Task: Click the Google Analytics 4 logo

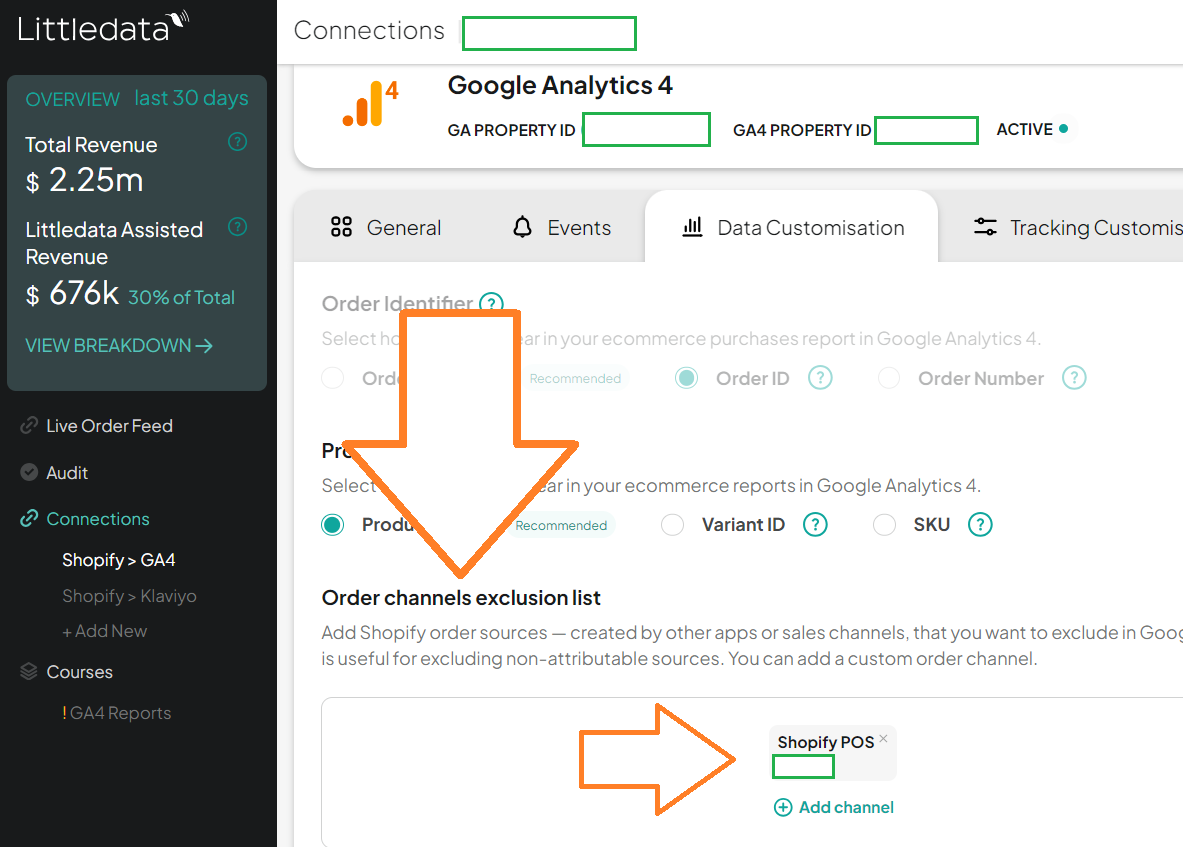Action: pyautogui.click(x=370, y=103)
